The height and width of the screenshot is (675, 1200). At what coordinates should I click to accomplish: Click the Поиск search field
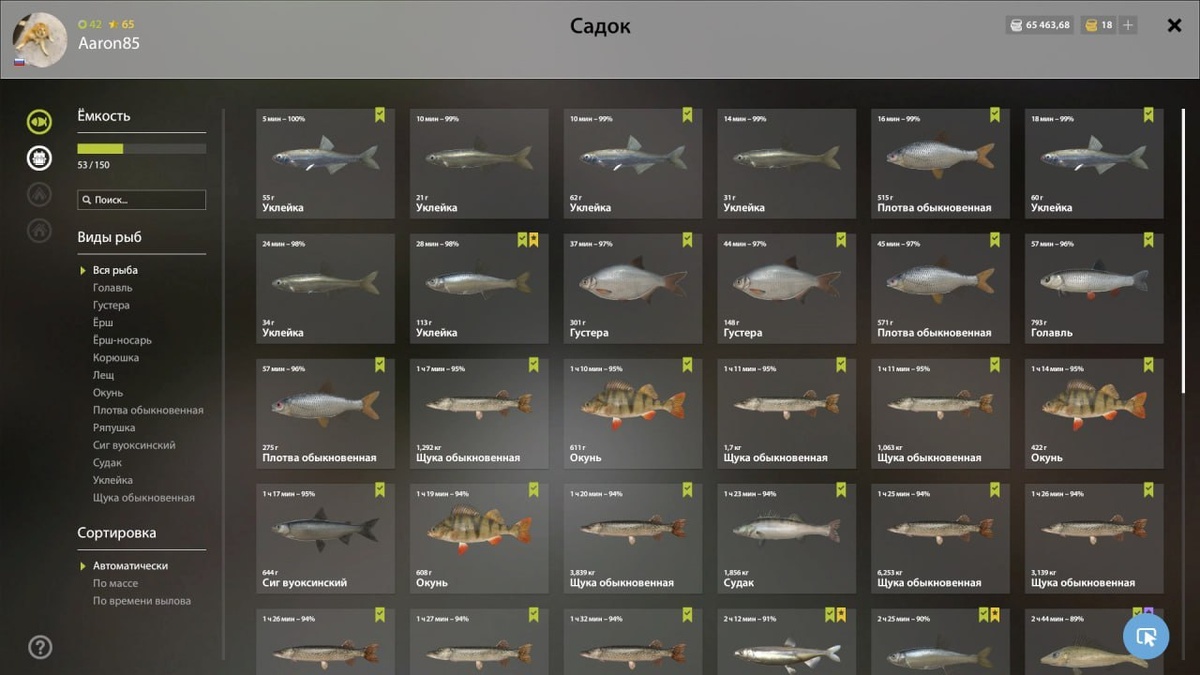pyautogui.click(x=142, y=200)
